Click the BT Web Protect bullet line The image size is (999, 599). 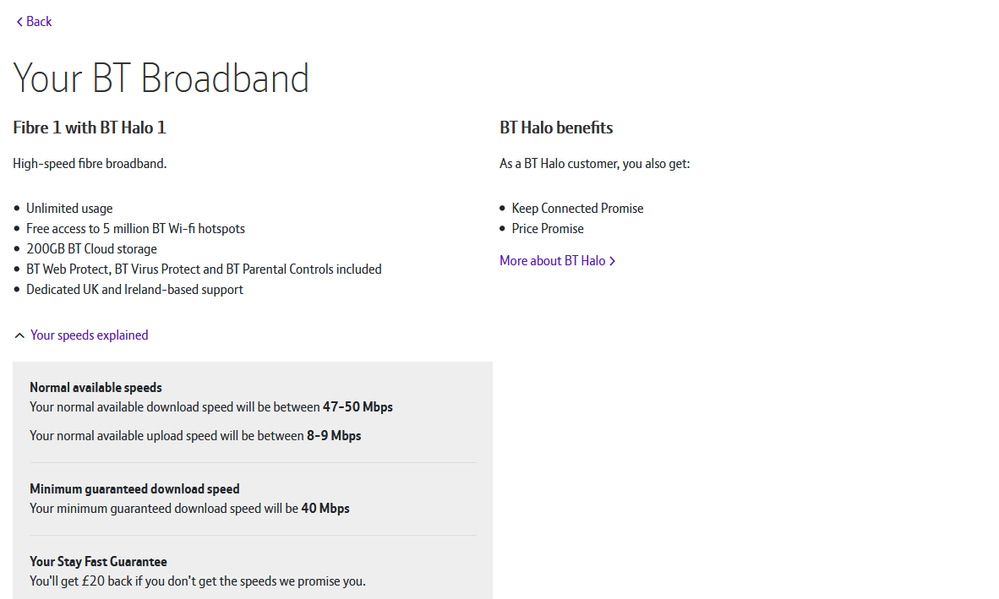pyautogui.click(x=203, y=269)
